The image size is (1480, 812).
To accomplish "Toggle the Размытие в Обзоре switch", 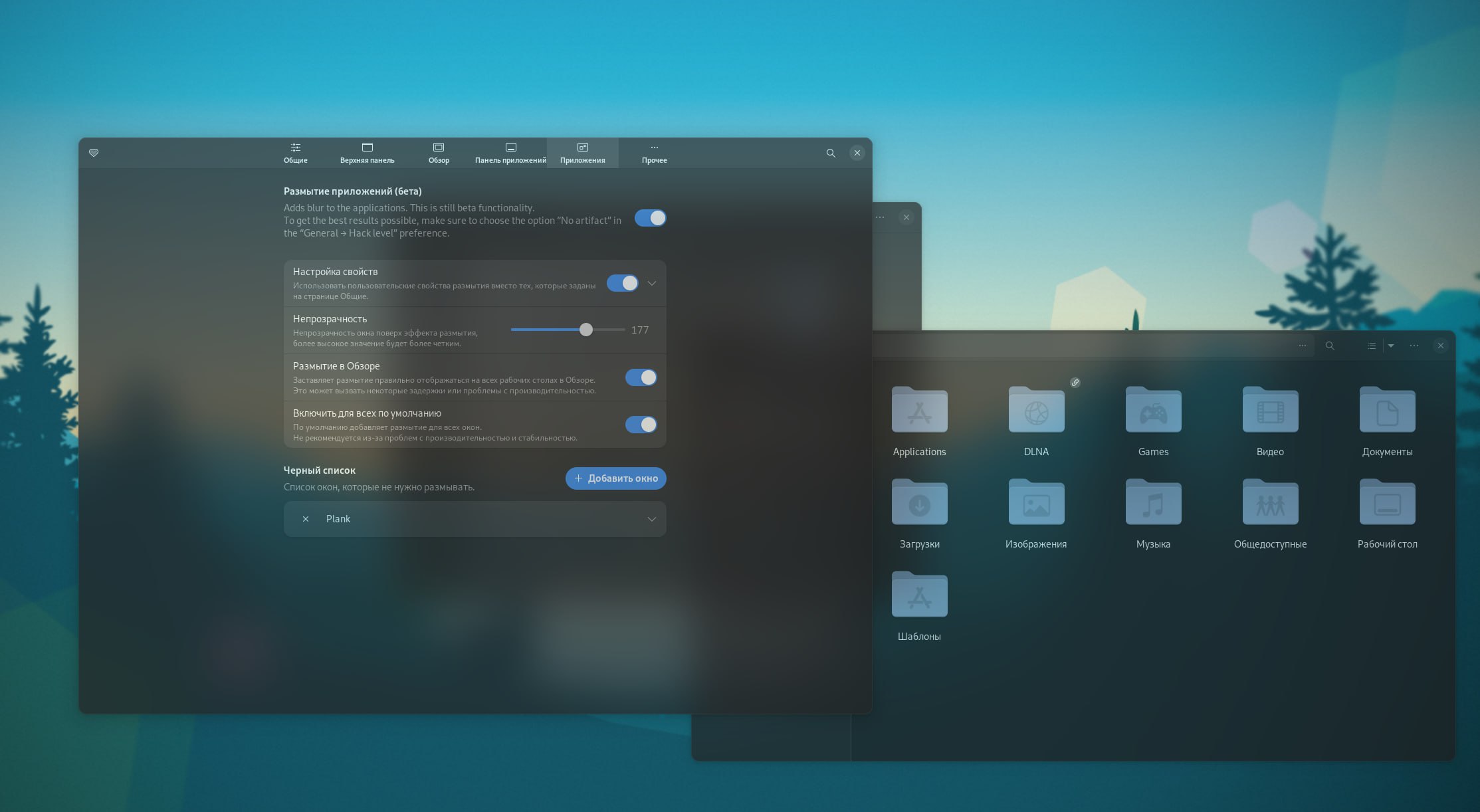I will pyautogui.click(x=641, y=377).
